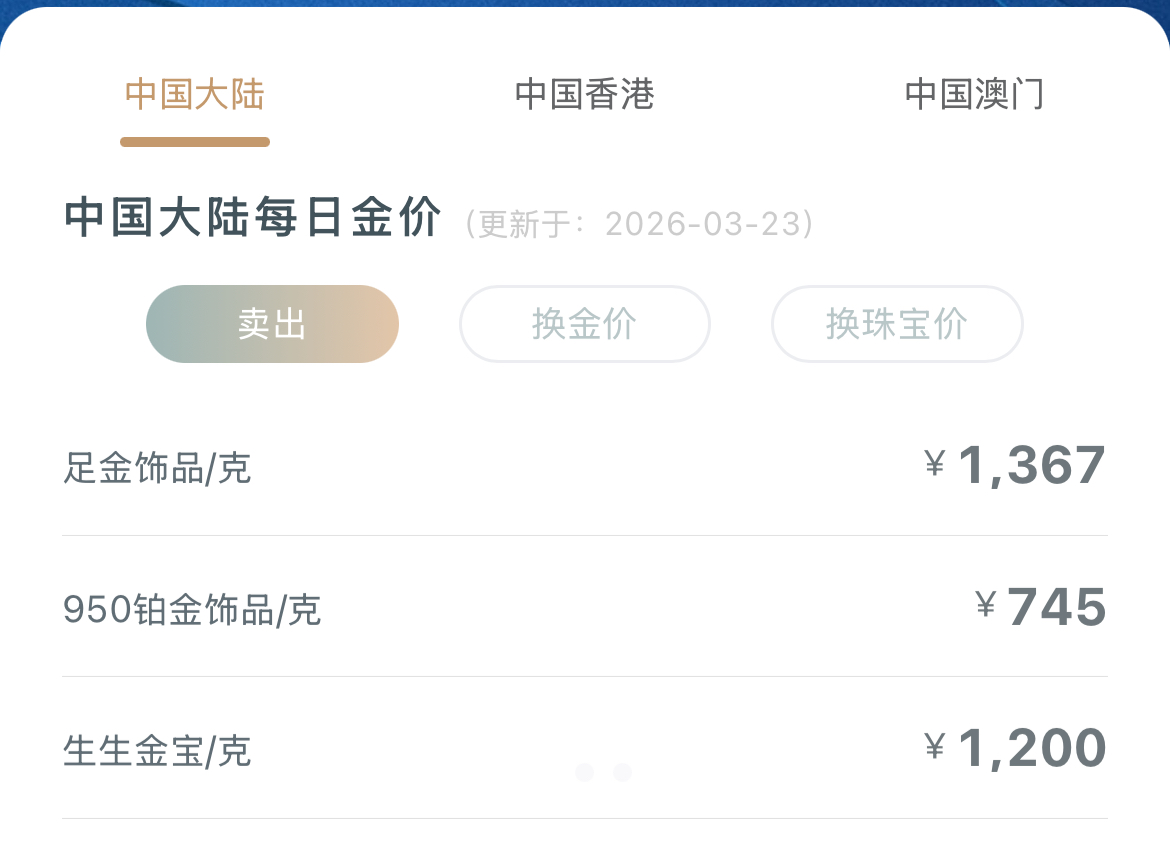Select the 中国大陆 tab

pyautogui.click(x=195, y=95)
